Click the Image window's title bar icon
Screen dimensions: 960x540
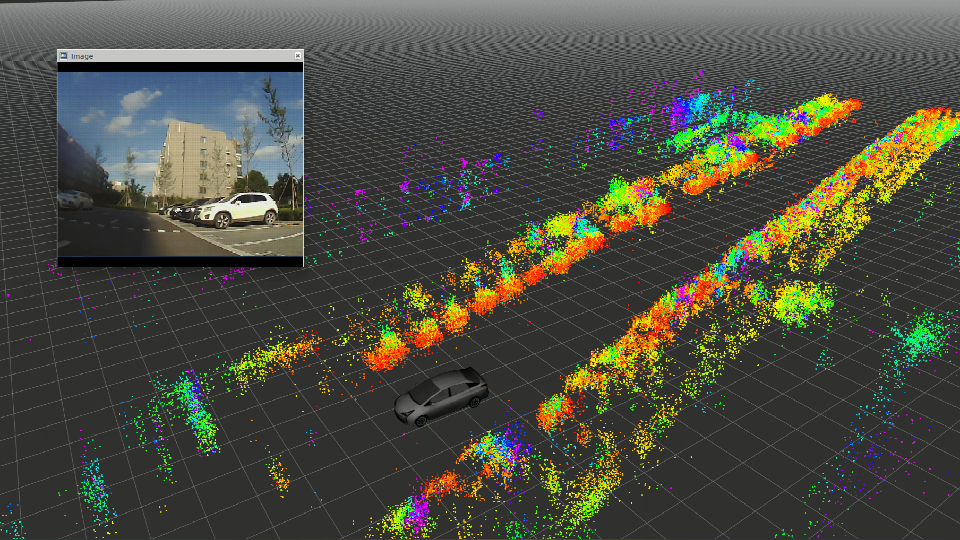64,56
